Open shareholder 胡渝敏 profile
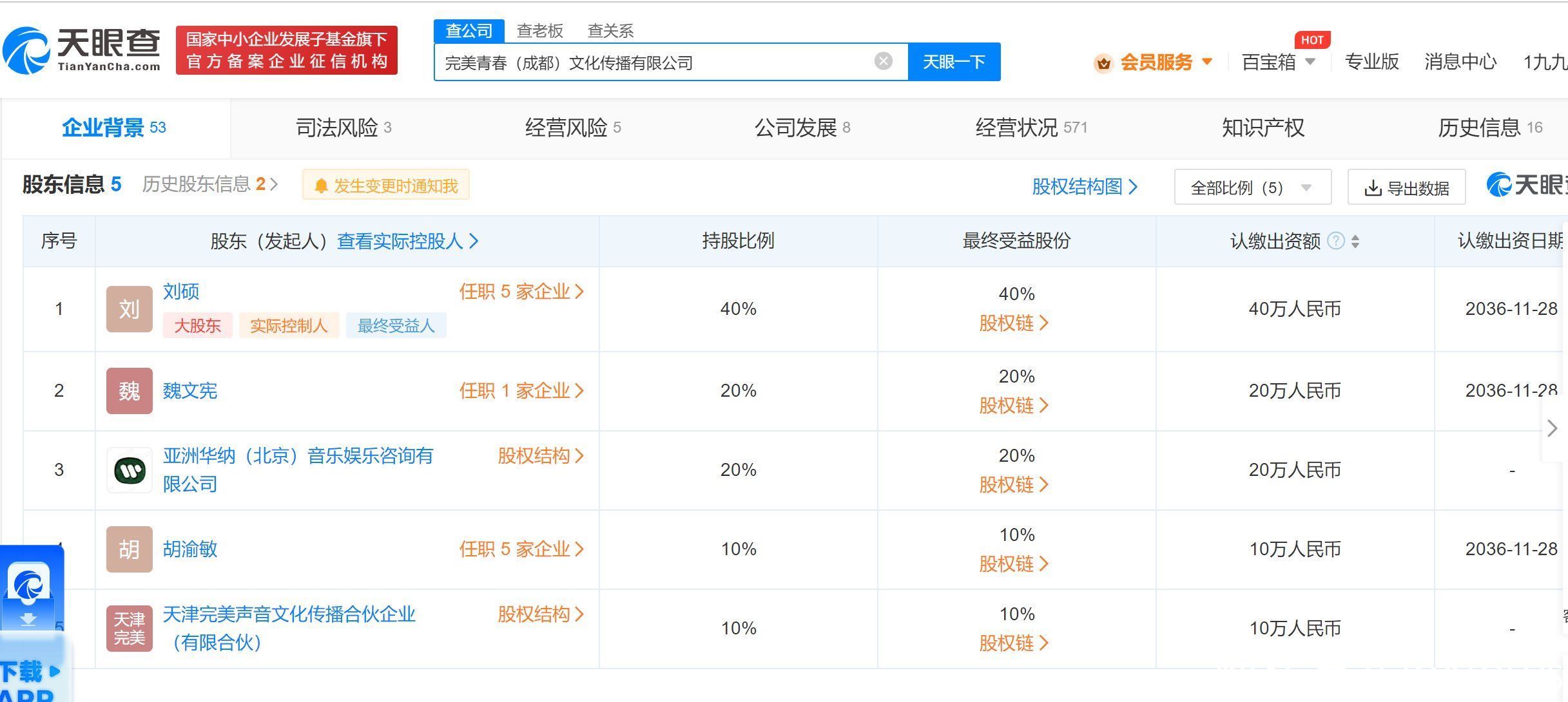The height and width of the screenshot is (702, 1568). pyautogui.click(x=190, y=549)
